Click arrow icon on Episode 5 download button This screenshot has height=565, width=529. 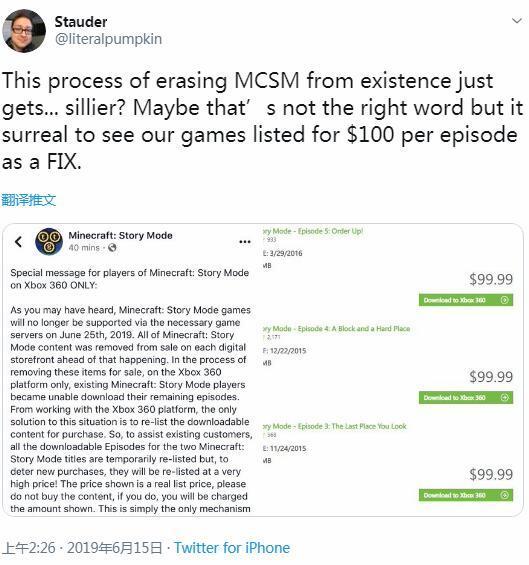(x=505, y=300)
